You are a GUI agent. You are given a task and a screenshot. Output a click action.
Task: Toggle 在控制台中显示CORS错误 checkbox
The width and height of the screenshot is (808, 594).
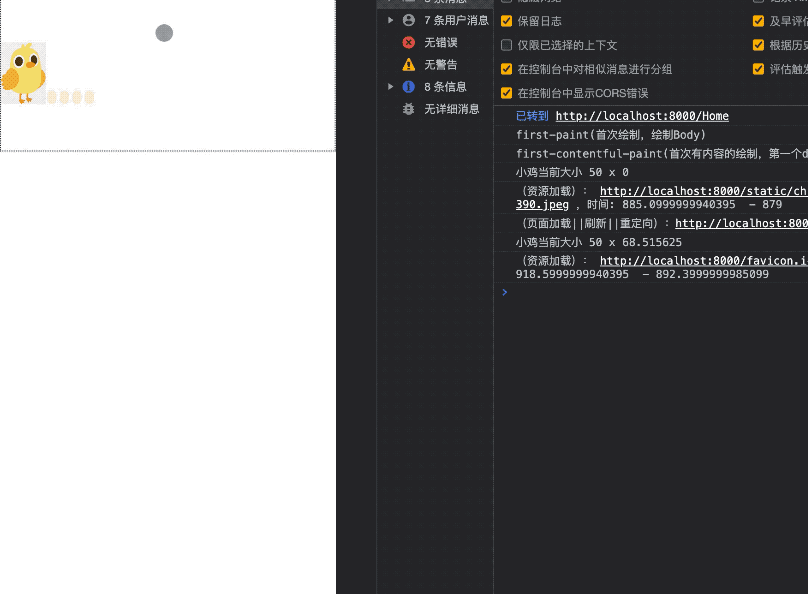pos(507,93)
